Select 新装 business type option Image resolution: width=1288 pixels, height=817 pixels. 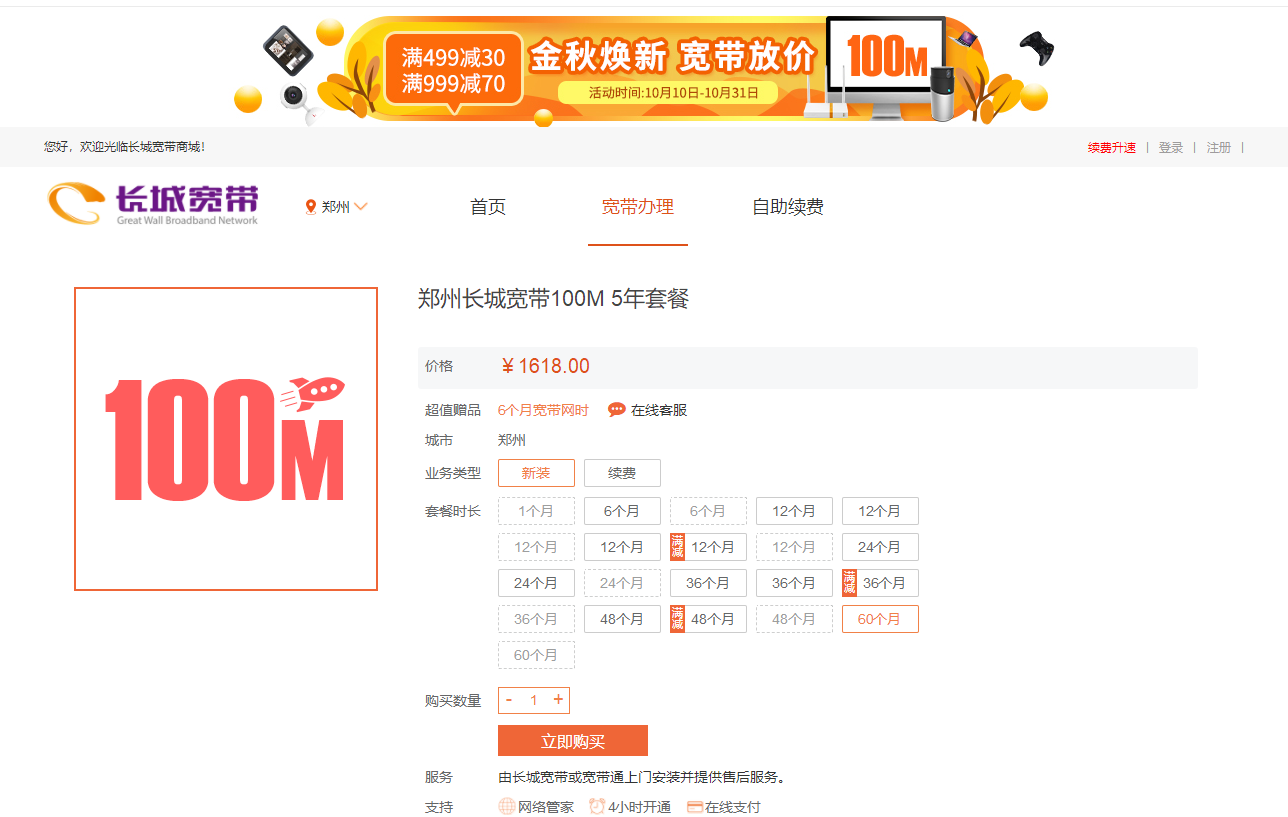tap(536, 473)
